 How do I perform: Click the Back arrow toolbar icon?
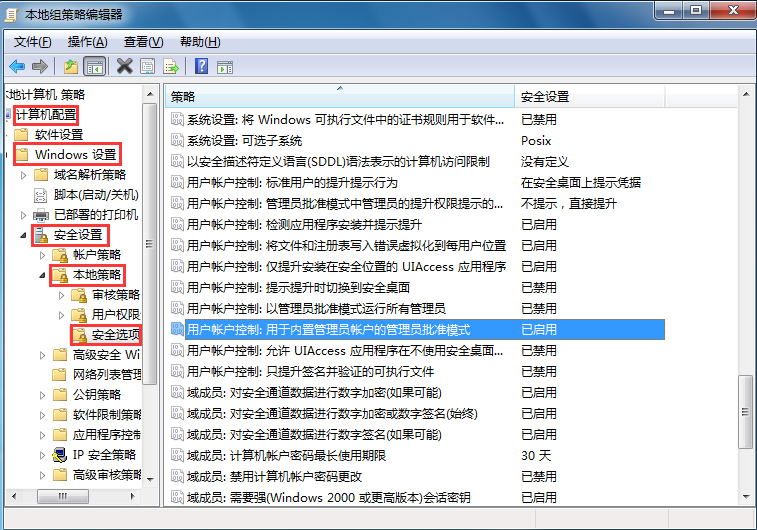point(17,66)
